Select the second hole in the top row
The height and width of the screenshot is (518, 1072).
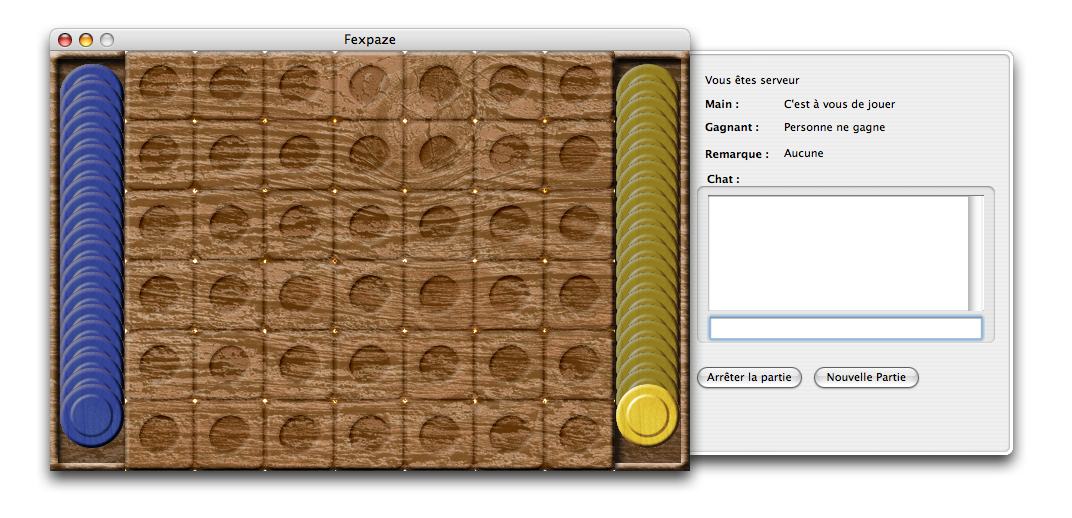click(x=229, y=83)
